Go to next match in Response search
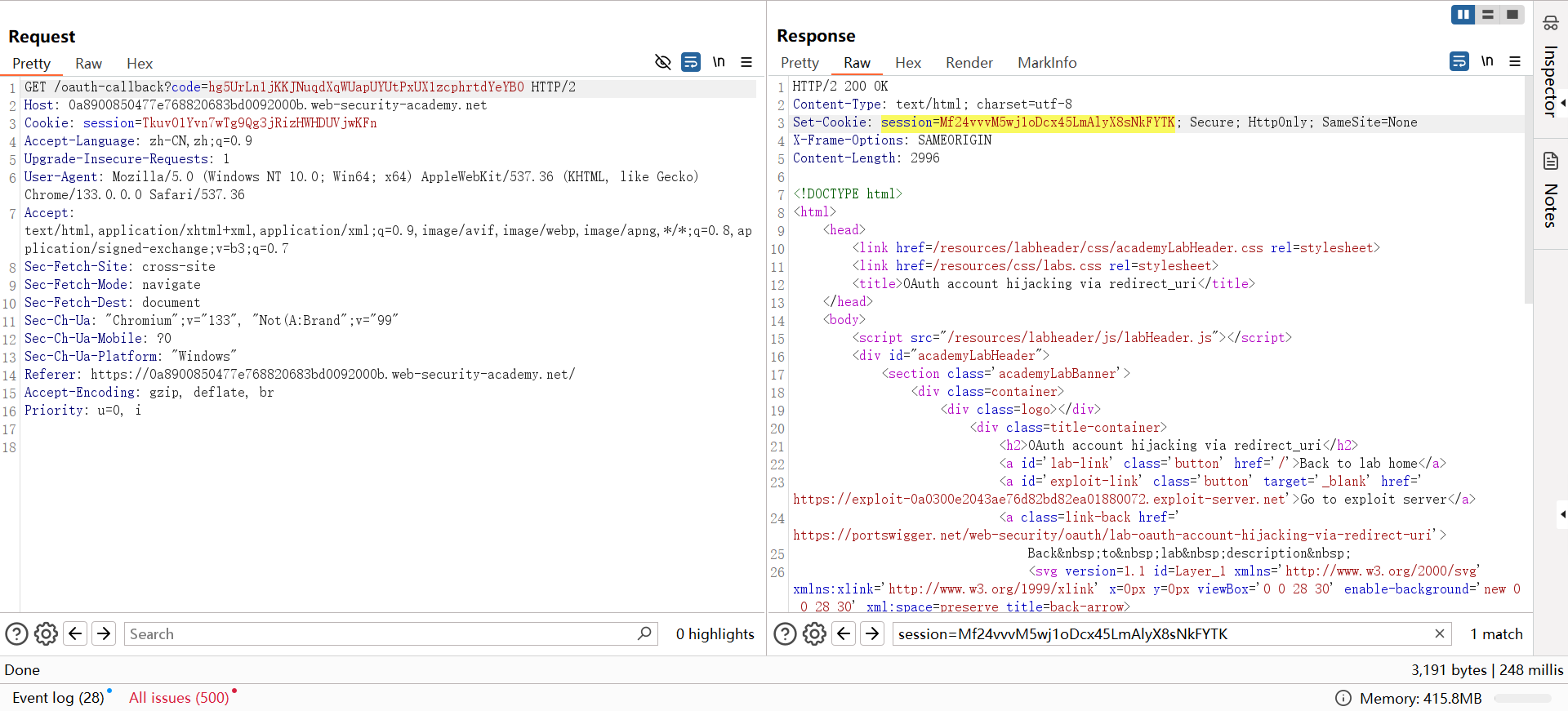Image resolution: width=1568 pixels, height=711 pixels. coord(872,634)
